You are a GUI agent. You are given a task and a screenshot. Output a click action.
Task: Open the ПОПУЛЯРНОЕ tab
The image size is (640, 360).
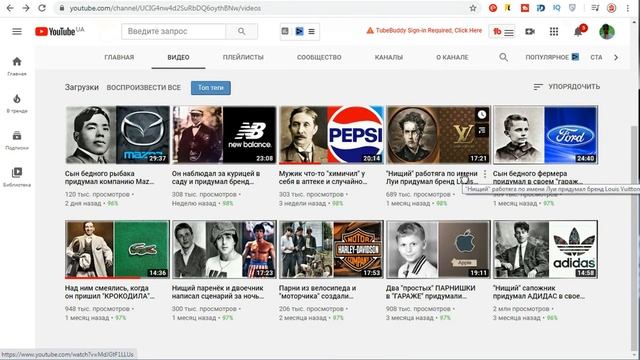coord(552,57)
